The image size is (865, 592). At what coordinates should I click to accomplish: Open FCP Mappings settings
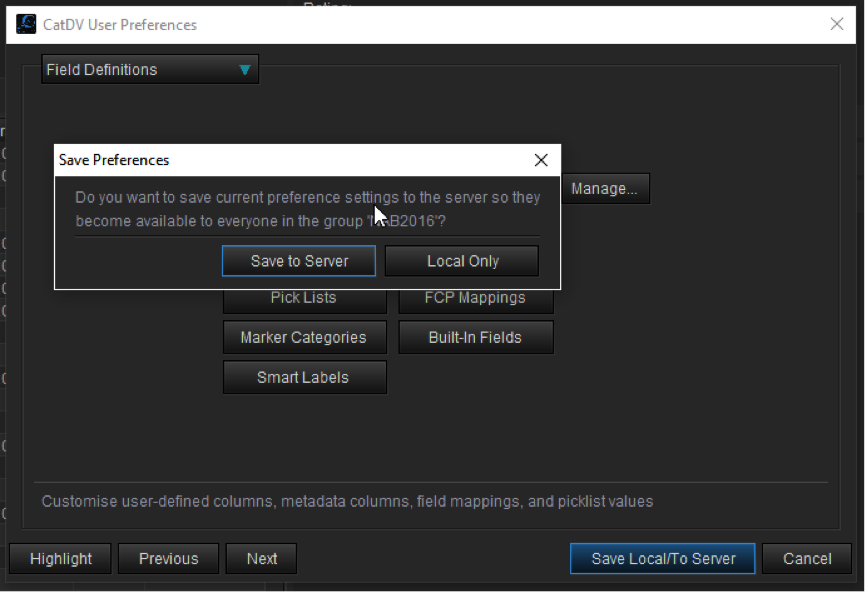pos(476,301)
